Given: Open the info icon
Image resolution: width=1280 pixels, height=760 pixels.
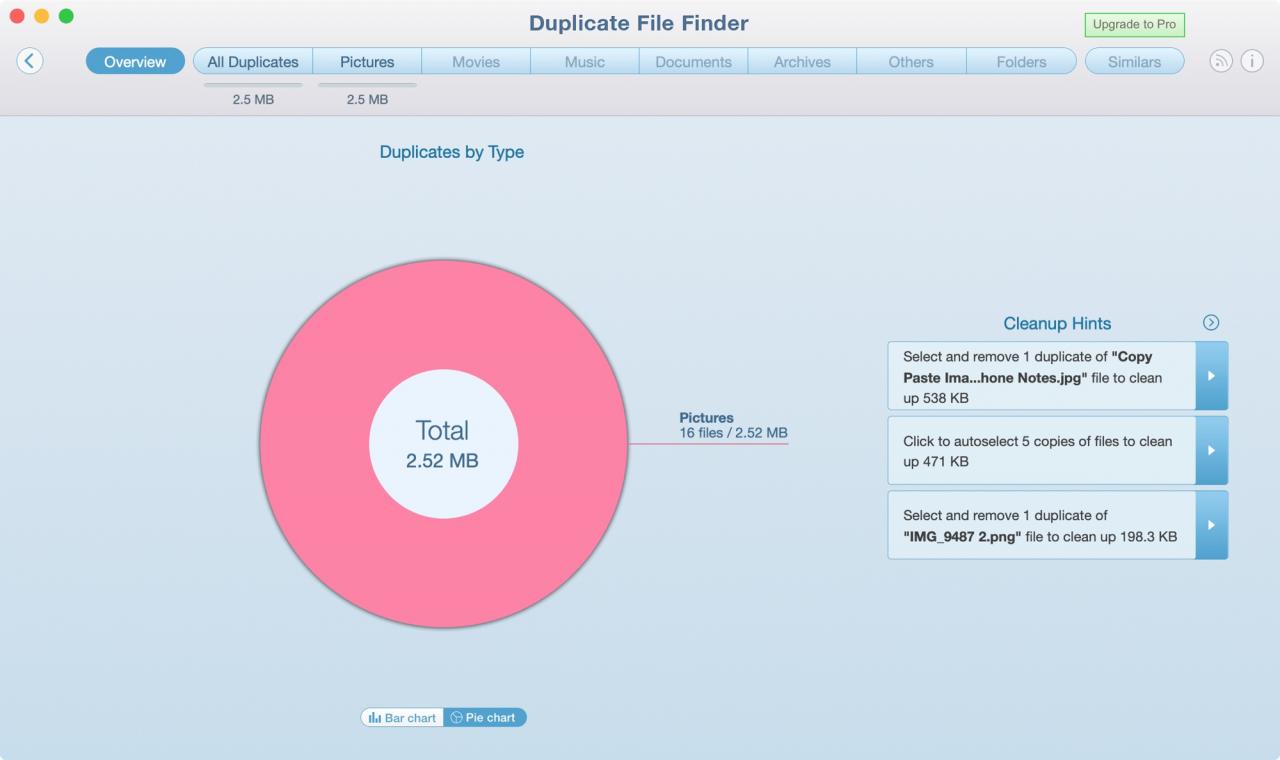Looking at the screenshot, I should (x=1252, y=61).
